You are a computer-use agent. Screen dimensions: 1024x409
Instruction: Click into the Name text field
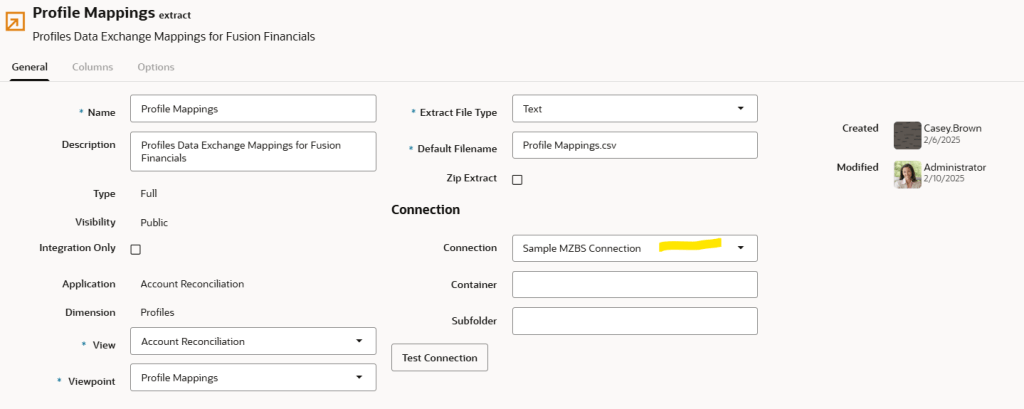(253, 108)
